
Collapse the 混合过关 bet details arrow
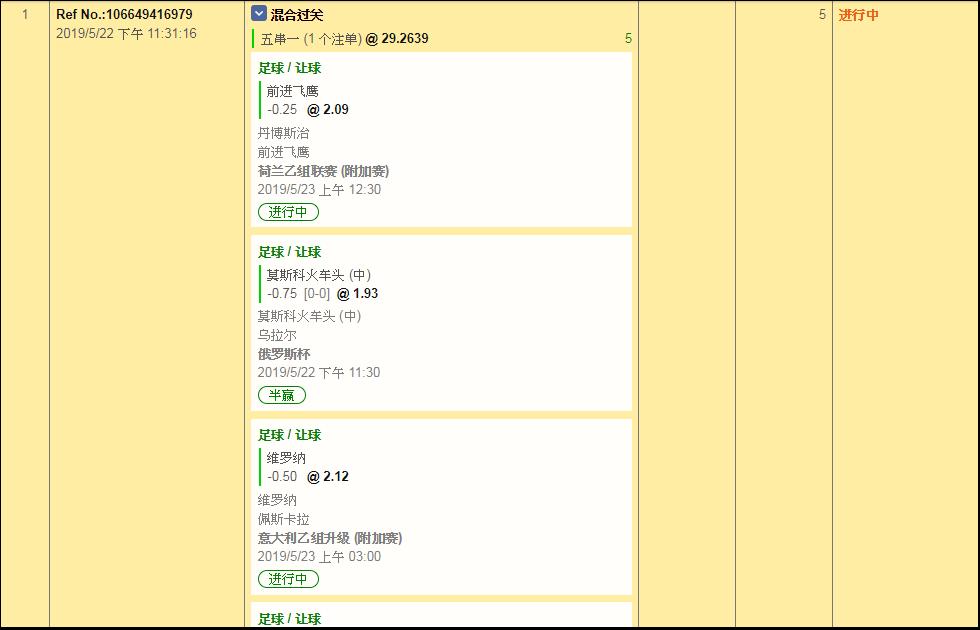(x=259, y=13)
